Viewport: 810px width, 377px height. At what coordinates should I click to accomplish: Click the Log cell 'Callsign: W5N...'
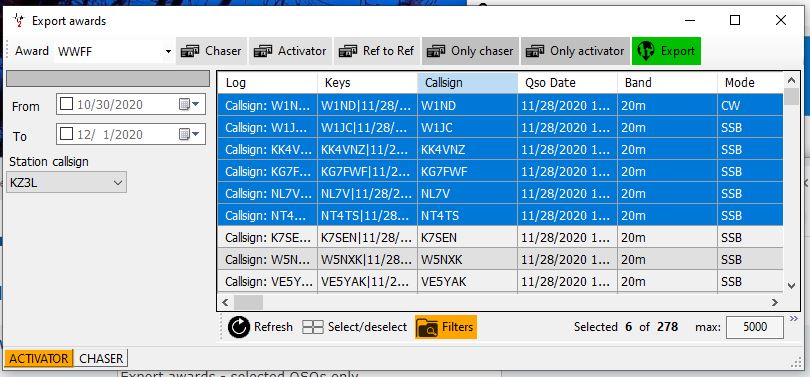[x=267, y=259]
